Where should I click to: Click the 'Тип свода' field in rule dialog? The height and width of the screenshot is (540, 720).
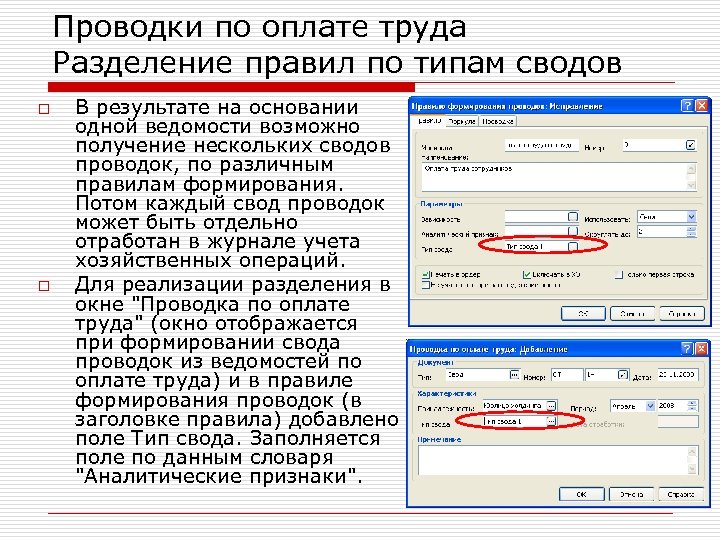point(536,247)
